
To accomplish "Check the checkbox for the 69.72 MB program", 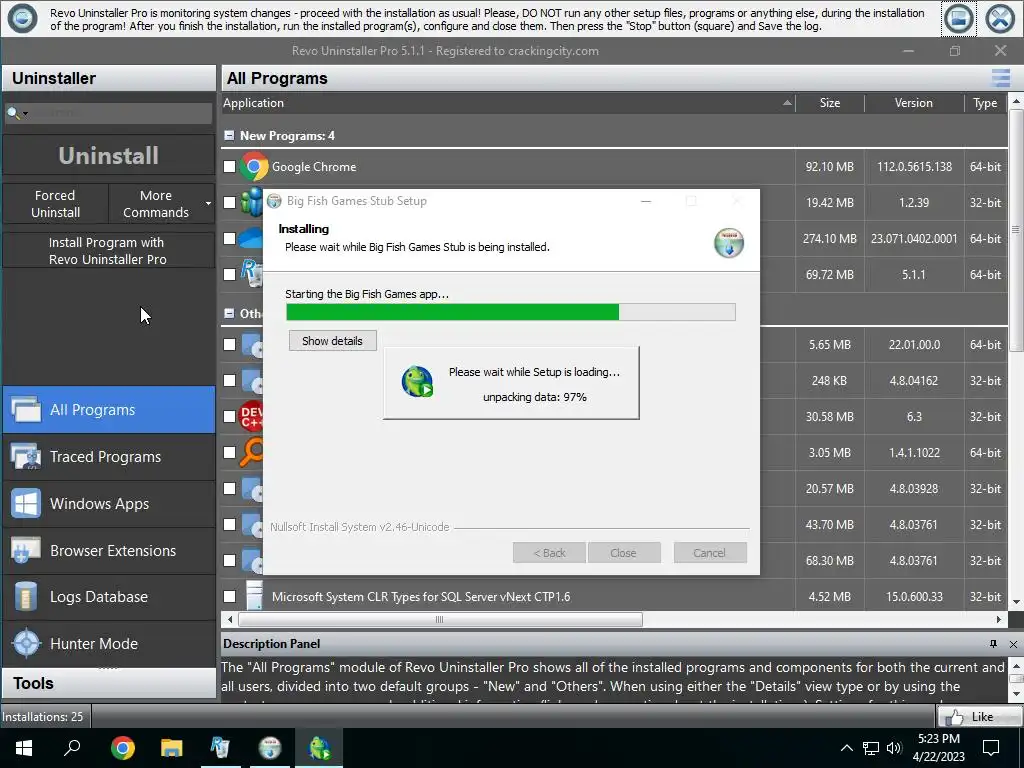I will point(229,274).
